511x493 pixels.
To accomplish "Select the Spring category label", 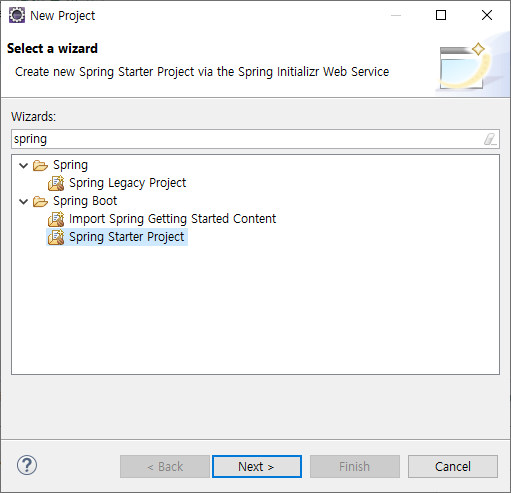I will [x=70, y=165].
